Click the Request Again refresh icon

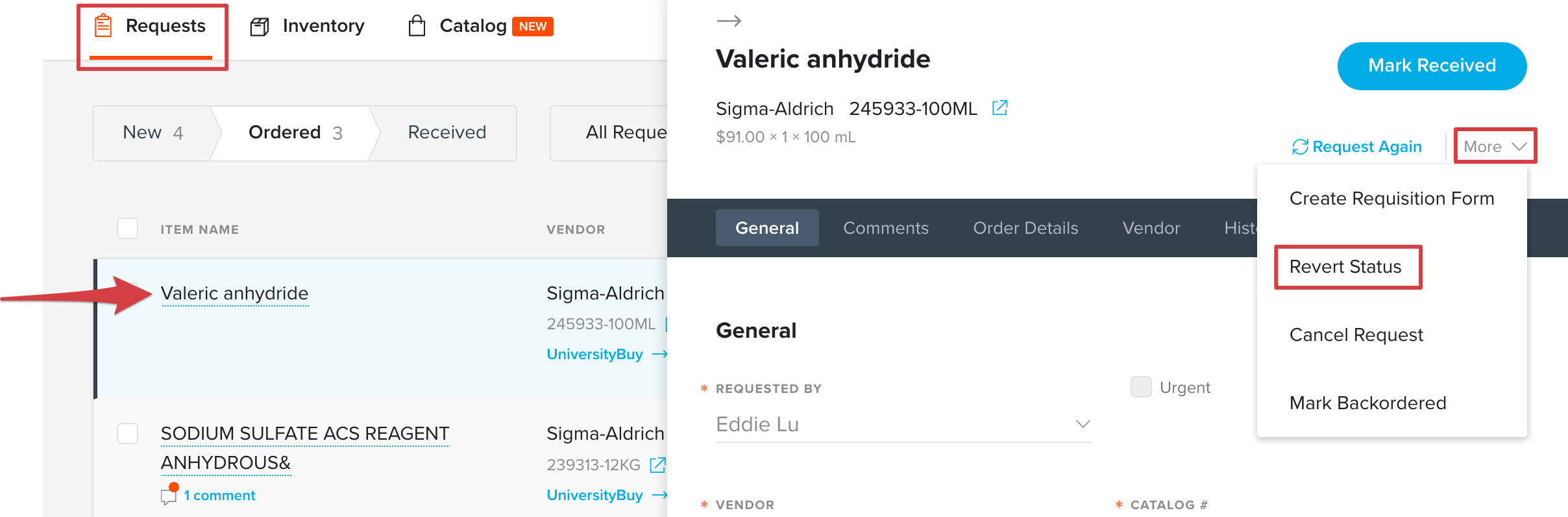point(1299,146)
